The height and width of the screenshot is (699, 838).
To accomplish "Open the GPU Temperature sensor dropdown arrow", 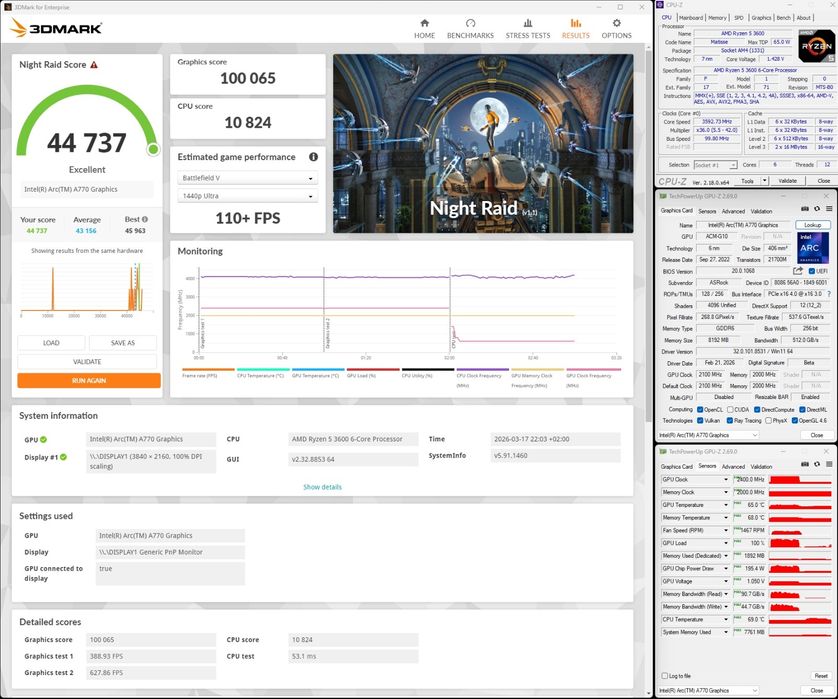I will (726, 505).
